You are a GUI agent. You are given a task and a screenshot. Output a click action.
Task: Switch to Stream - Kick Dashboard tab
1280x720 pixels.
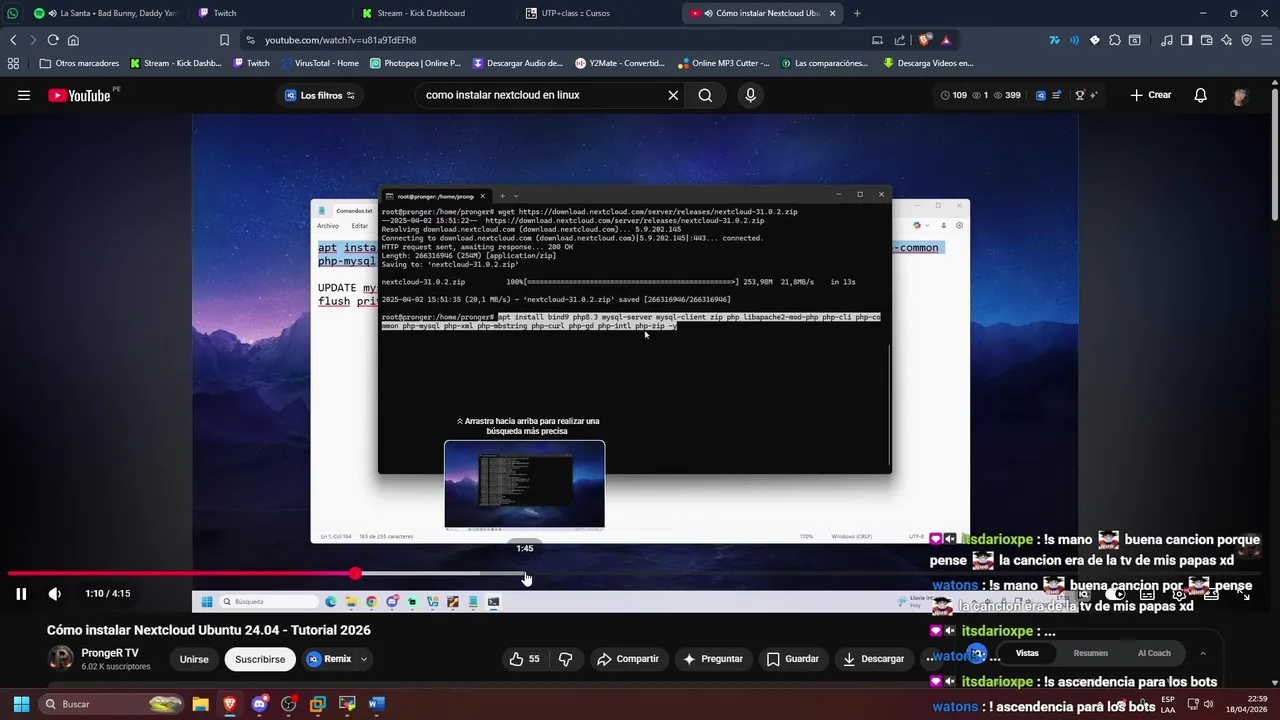tap(420, 13)
